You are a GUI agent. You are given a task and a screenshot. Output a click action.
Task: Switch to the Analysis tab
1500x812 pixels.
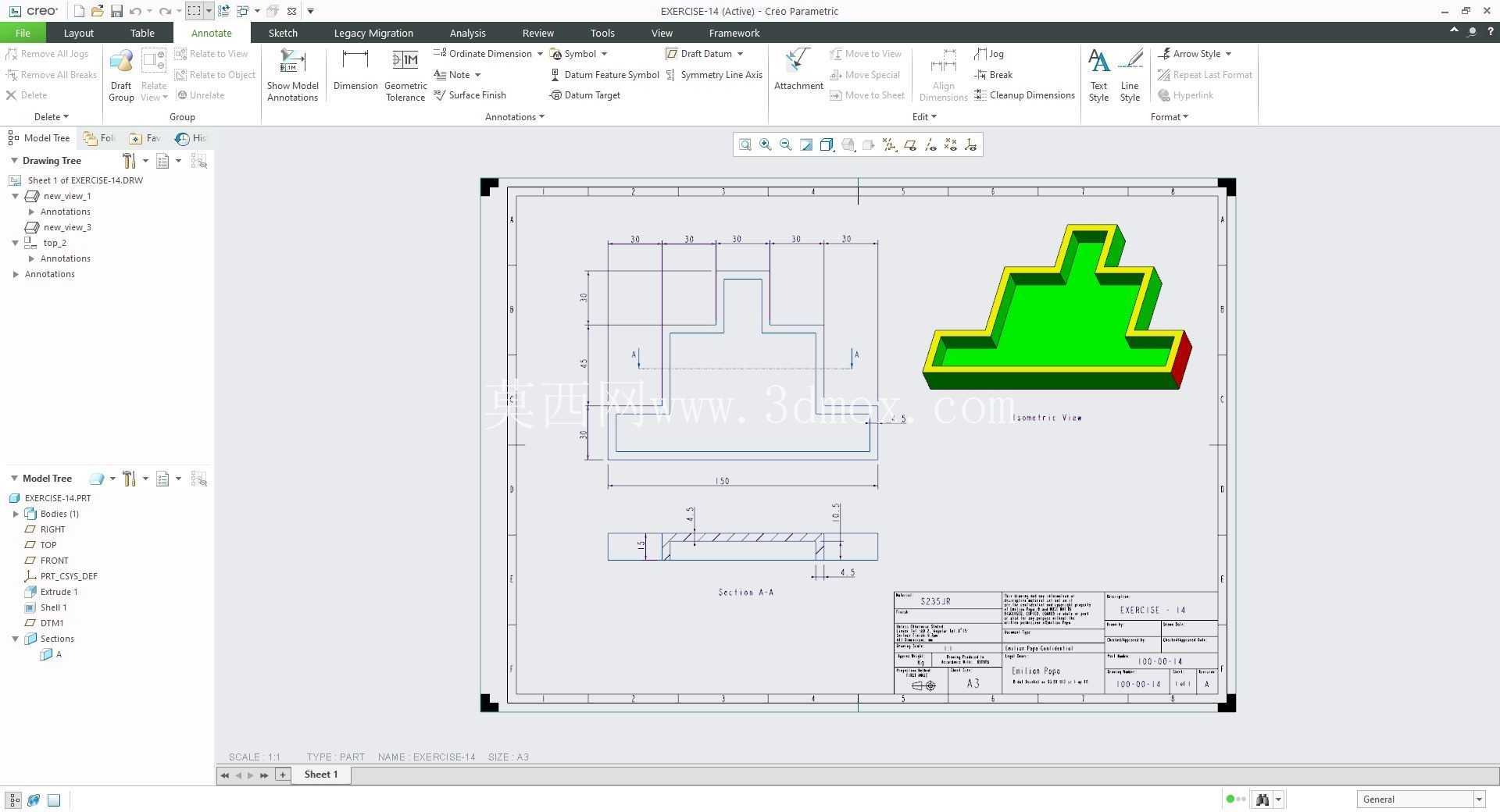(x=467, y=33)
